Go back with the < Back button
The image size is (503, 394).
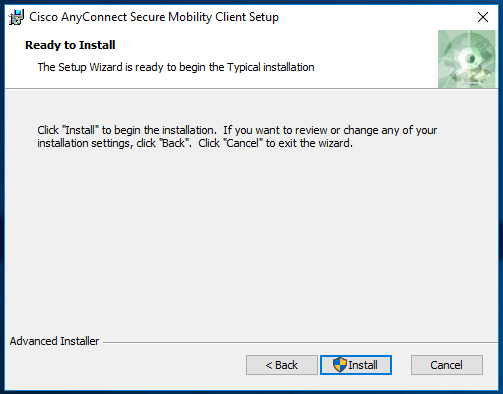click(282, 365)
